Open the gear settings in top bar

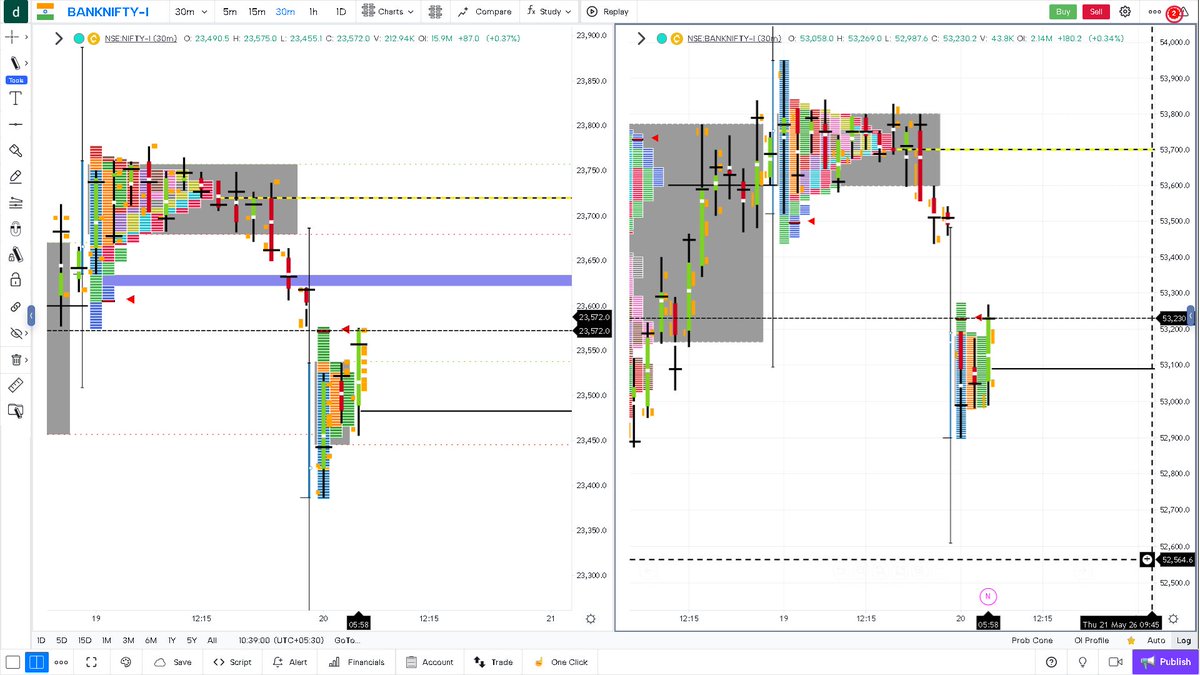tap(1125, 12)
